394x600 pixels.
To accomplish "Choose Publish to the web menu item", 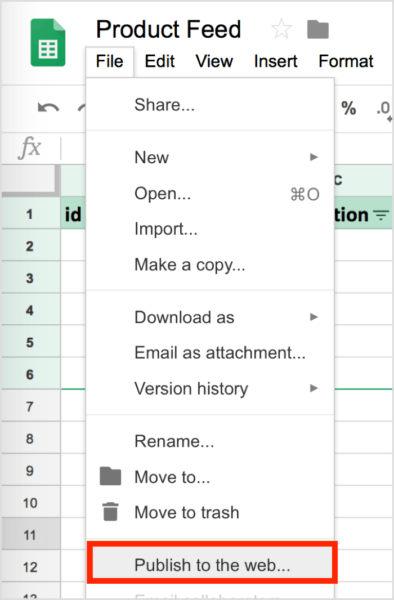I will coord(212,562).
